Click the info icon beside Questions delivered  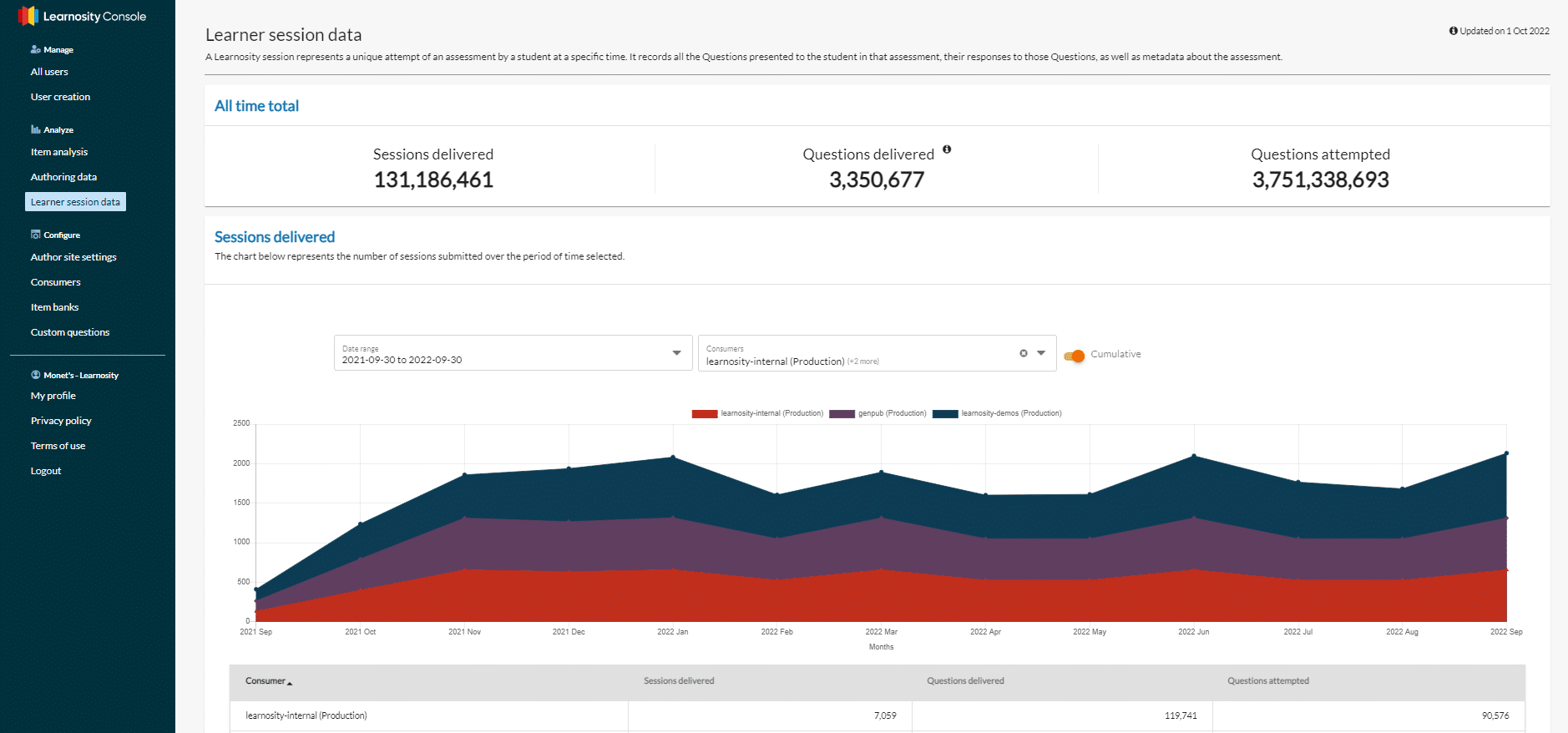[x=947, y=149]
